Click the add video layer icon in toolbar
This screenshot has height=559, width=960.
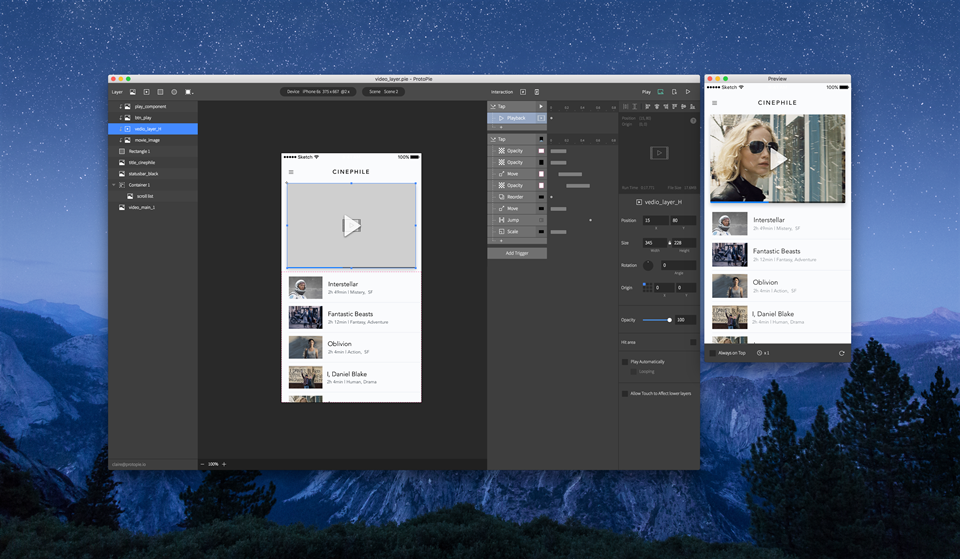click(146, 92)
